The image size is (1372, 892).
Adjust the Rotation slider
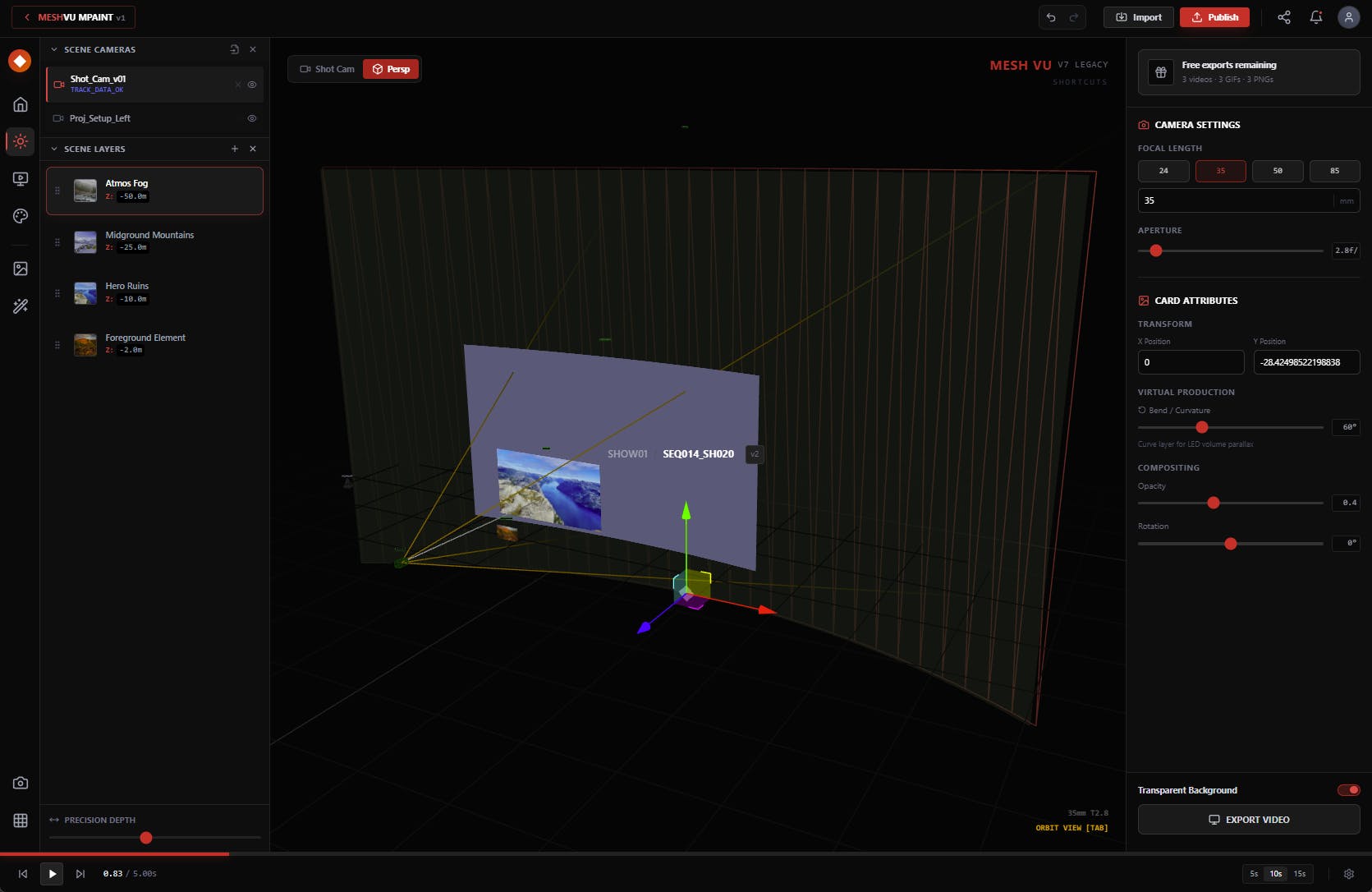point(1230,544)
